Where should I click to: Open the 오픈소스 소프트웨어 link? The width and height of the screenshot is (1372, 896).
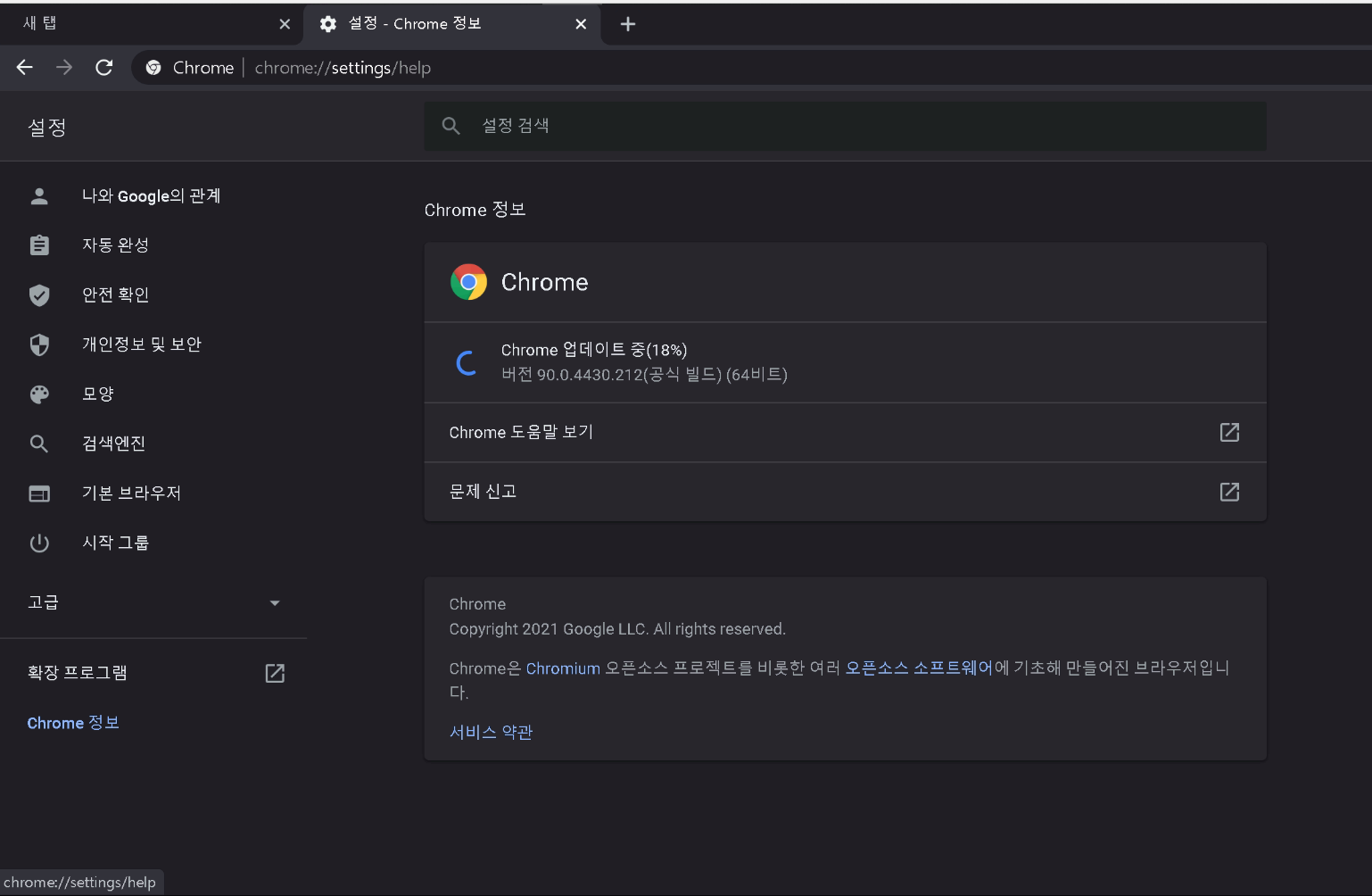[x=919, y=668]
